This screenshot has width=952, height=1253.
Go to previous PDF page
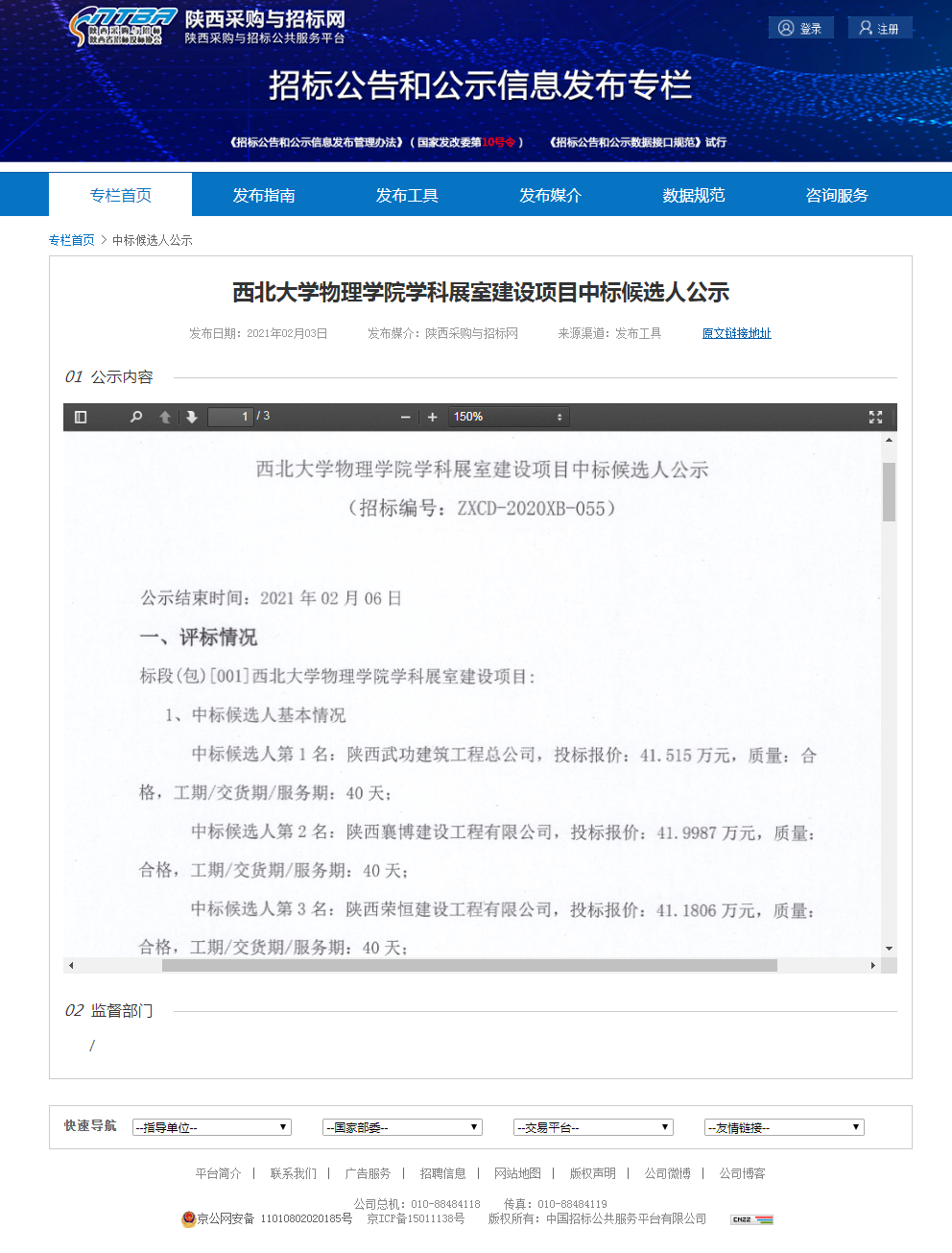point(165,417)
